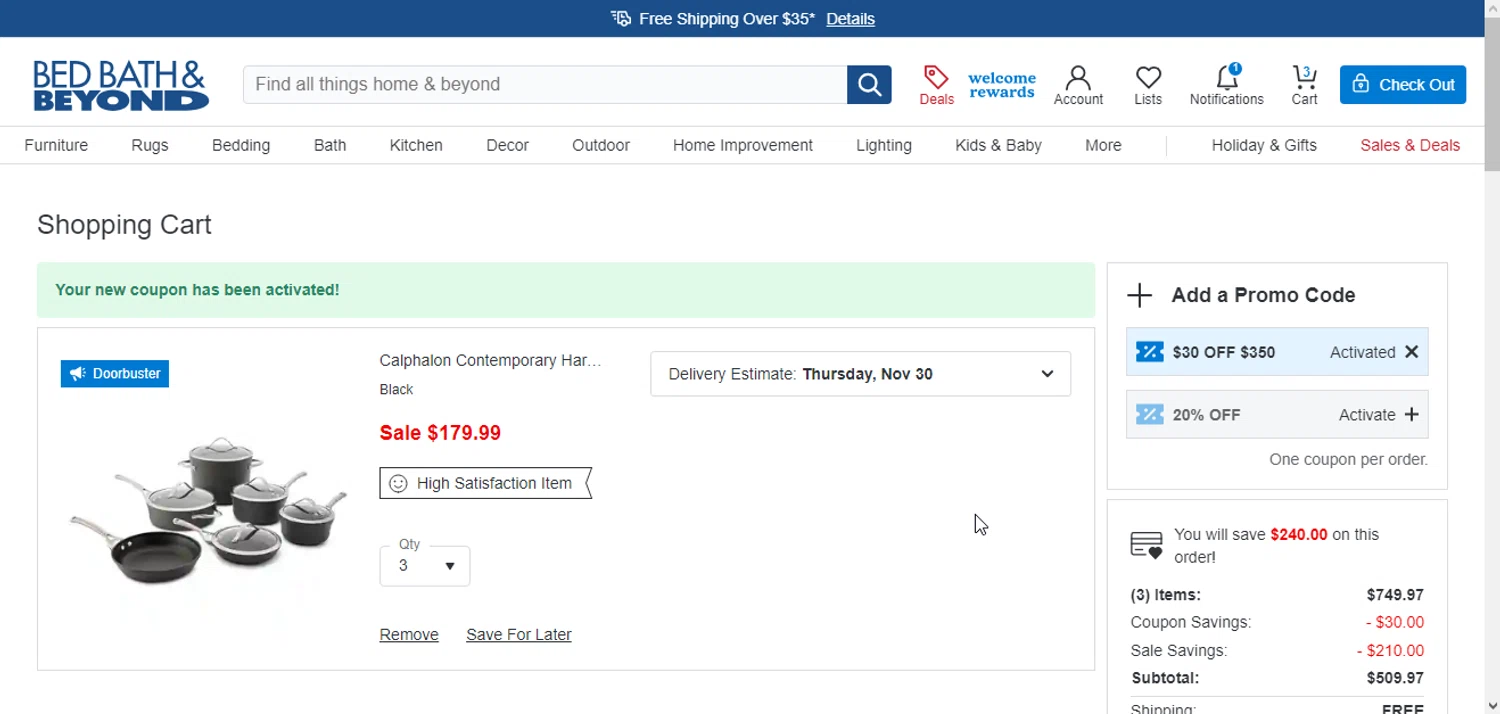Remove the activated $30 OFF $350 coupon
This screenshot has height=714, width=1500.
click(x=1411, y=352)
